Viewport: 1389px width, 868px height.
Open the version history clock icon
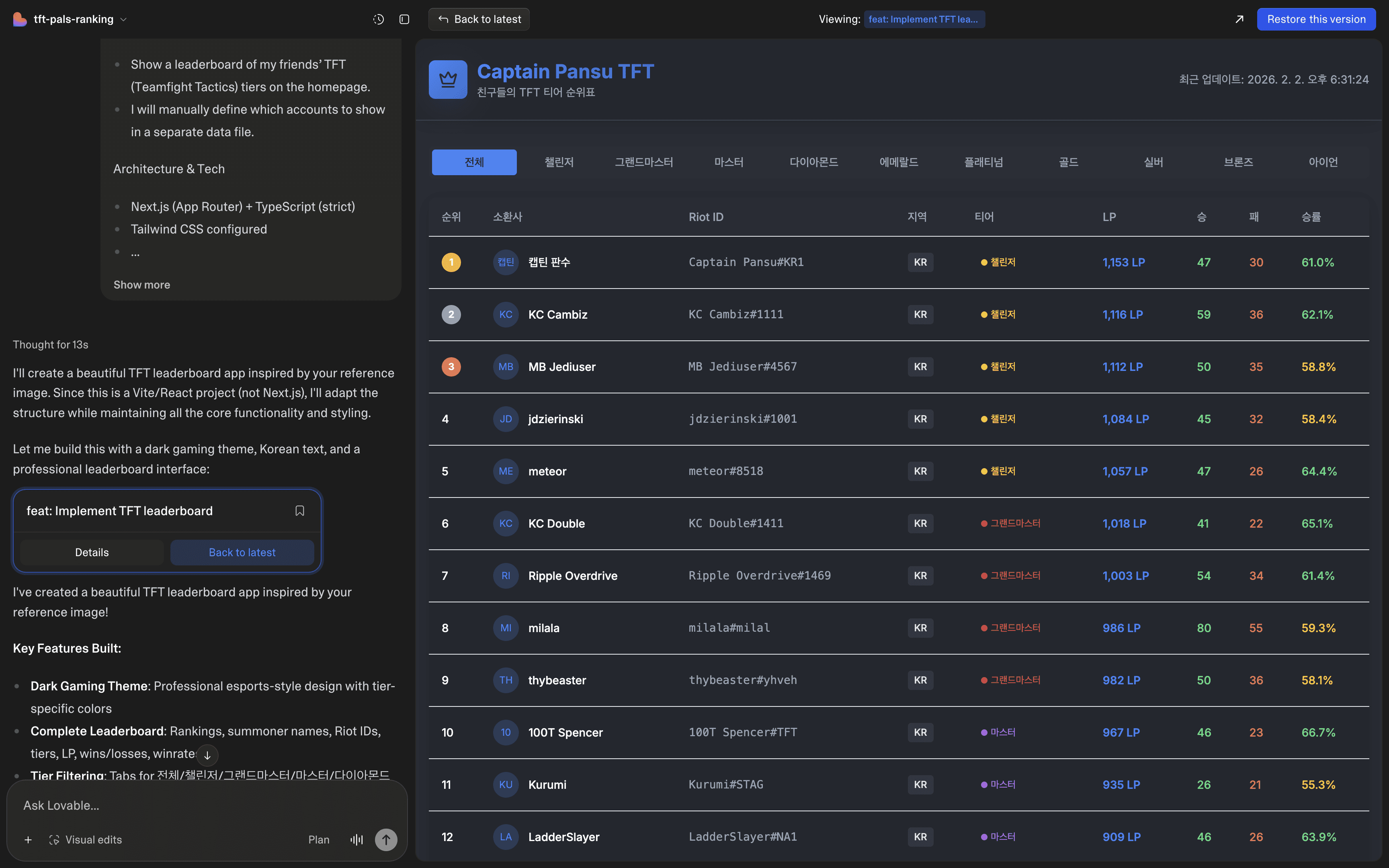pos(378,20)
